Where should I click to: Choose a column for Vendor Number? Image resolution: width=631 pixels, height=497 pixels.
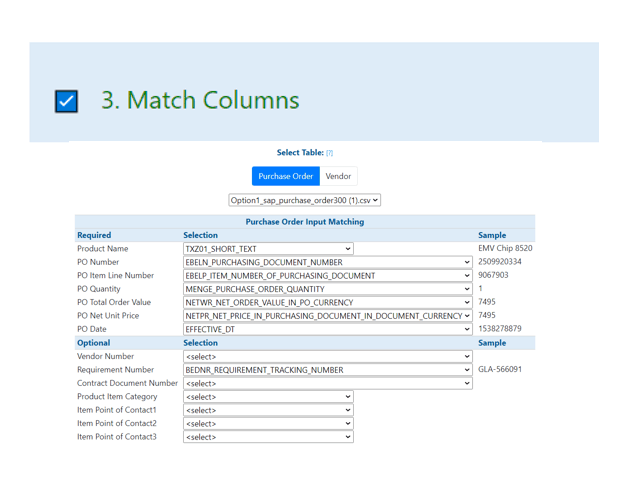point(328,357)
